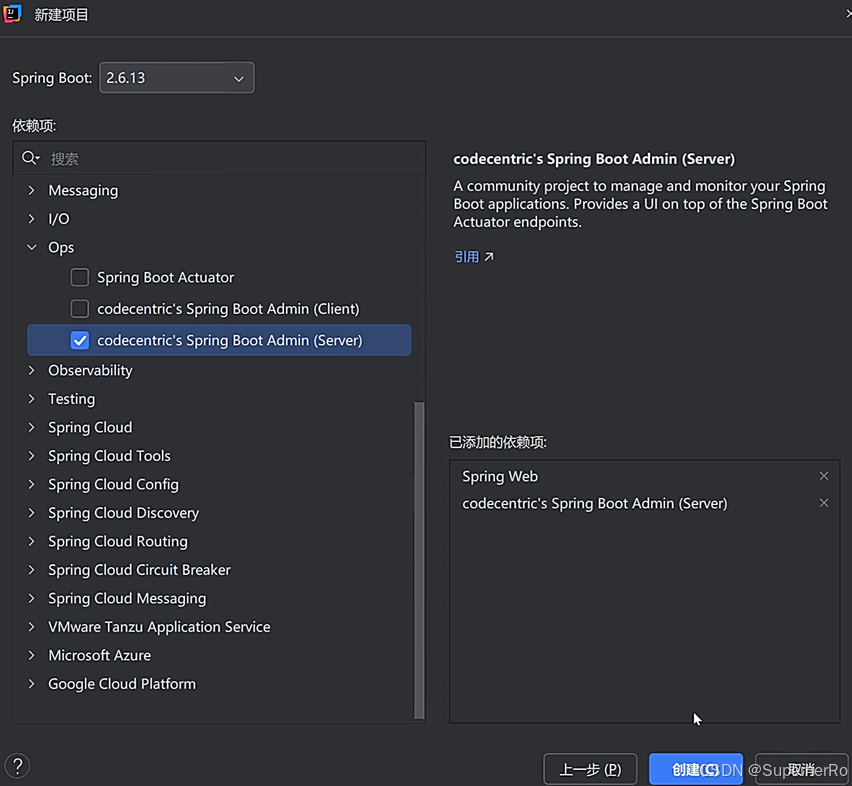Image resolution: width=852 pixels, height=786 pixels.
Task: Check the Spring Boot Actuator checkbox
Action: click(x=80, y=277)
